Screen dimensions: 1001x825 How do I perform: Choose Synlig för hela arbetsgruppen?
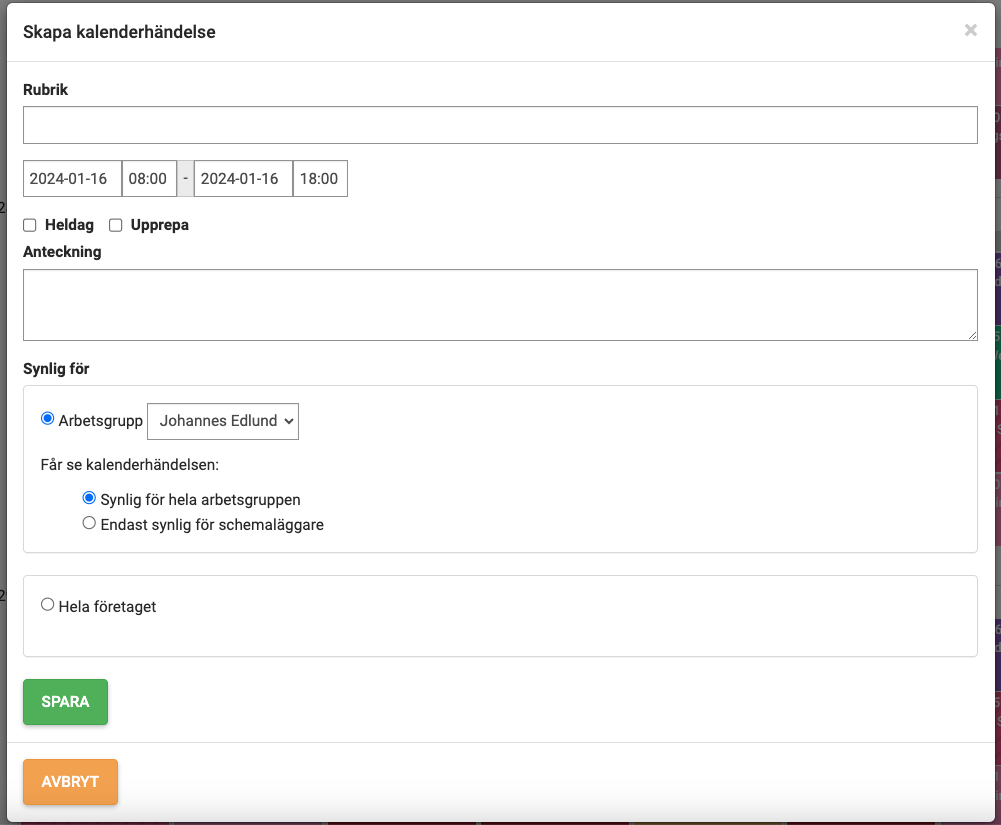[89, 498]
